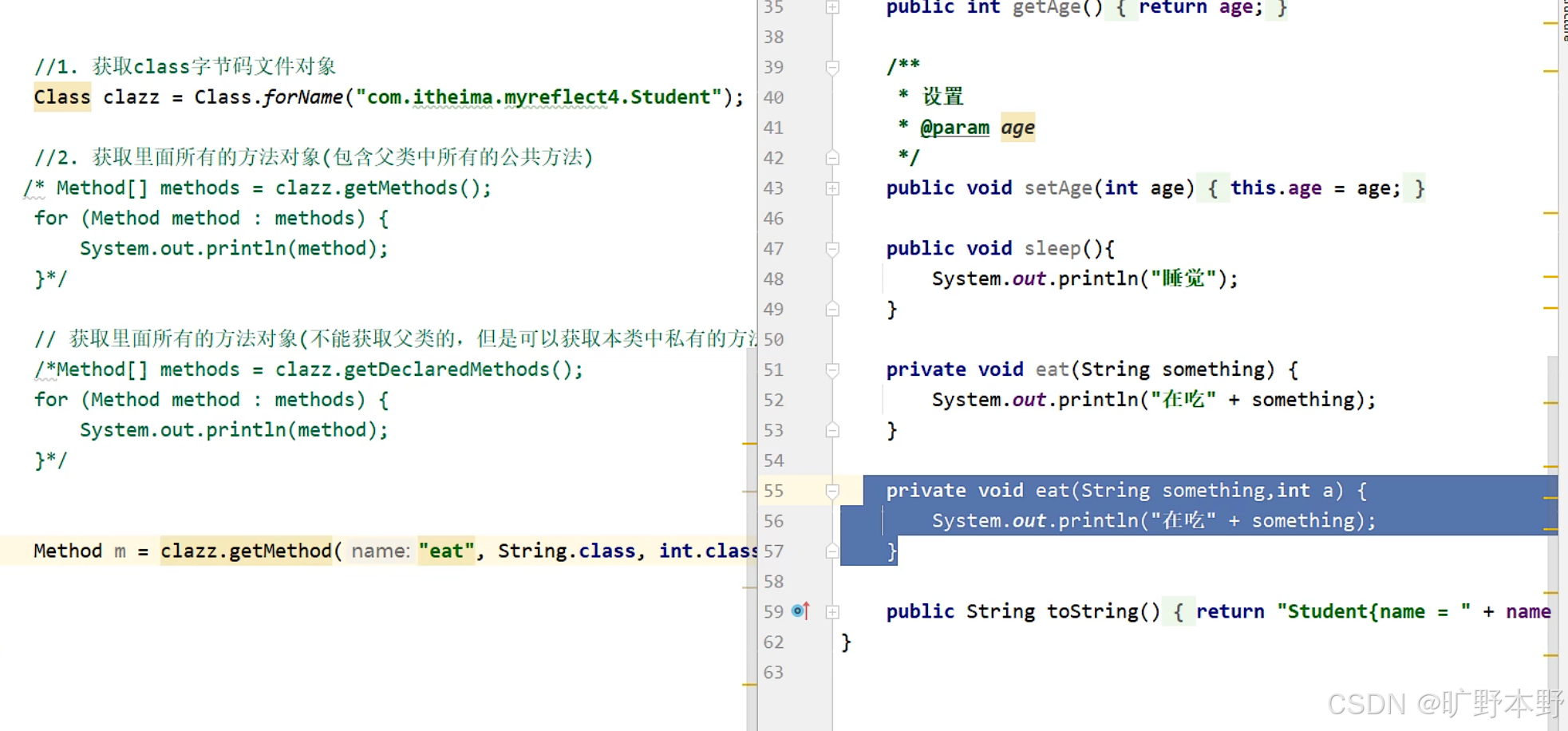1568x731 pixels.
Task: Click the comment '//1. 获取class字节码文件对象'
Action: click(185, 67)
